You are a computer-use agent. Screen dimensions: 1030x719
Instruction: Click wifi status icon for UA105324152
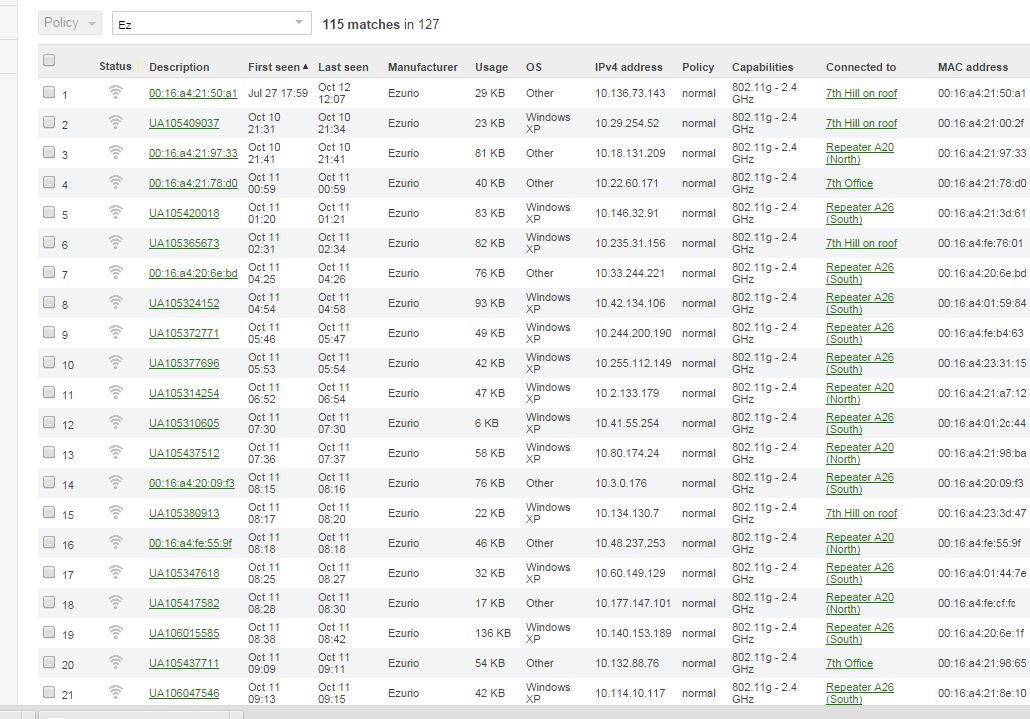116,303
